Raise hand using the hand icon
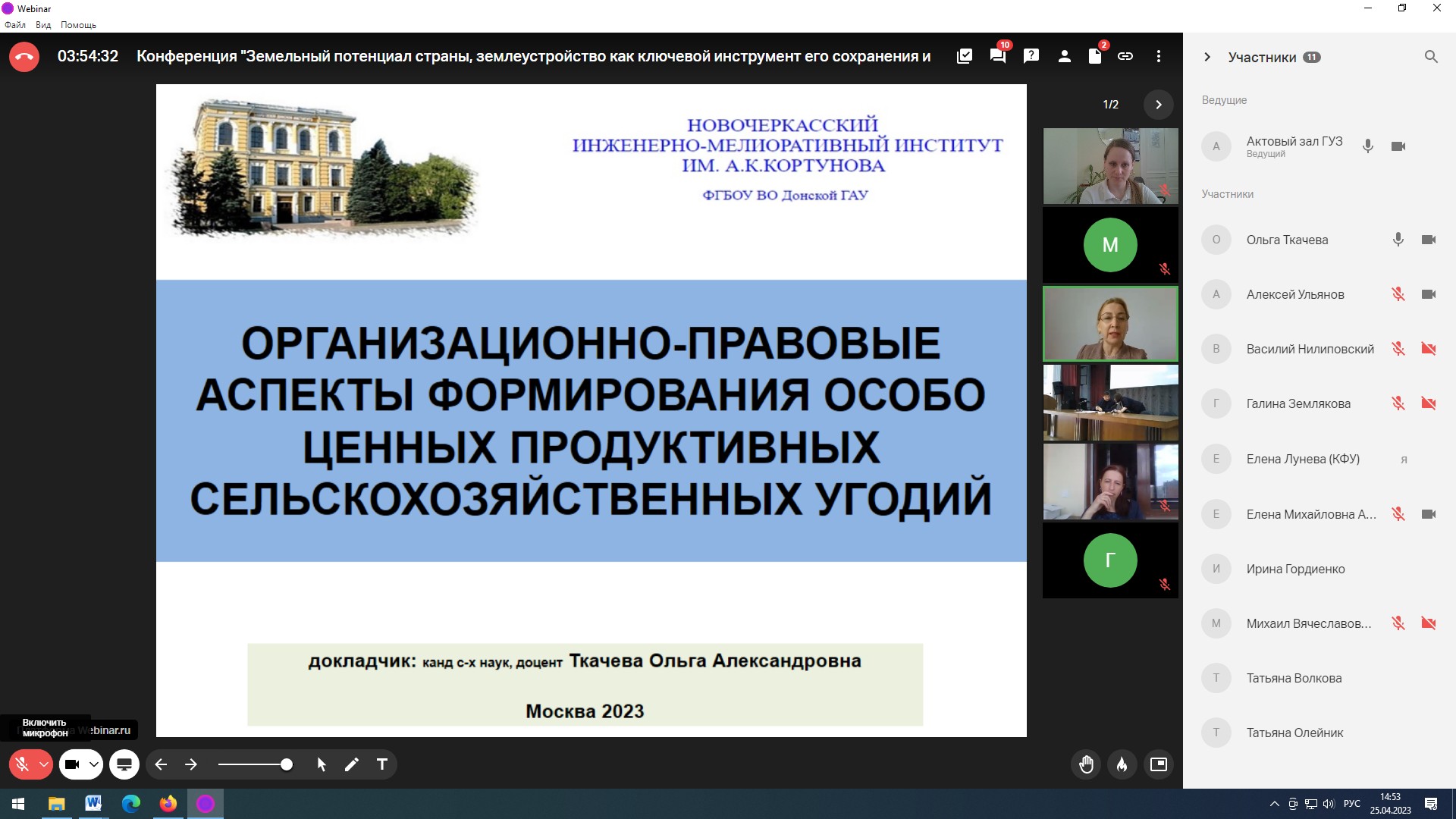Viewport: 1456px width, 819px height. [1086, 764]
